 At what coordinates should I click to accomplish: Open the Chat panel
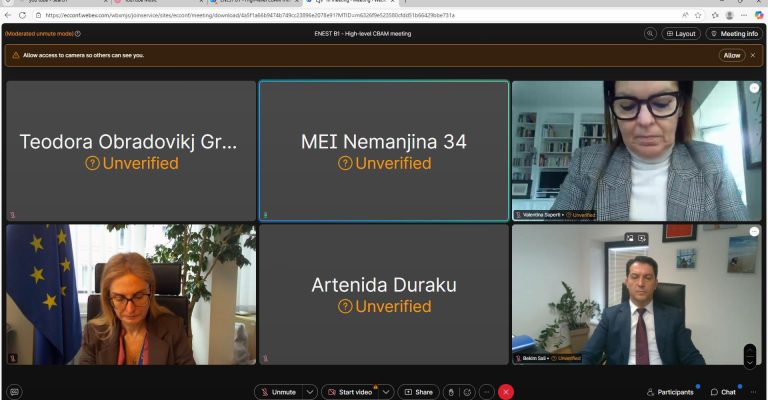coord(722,392)
